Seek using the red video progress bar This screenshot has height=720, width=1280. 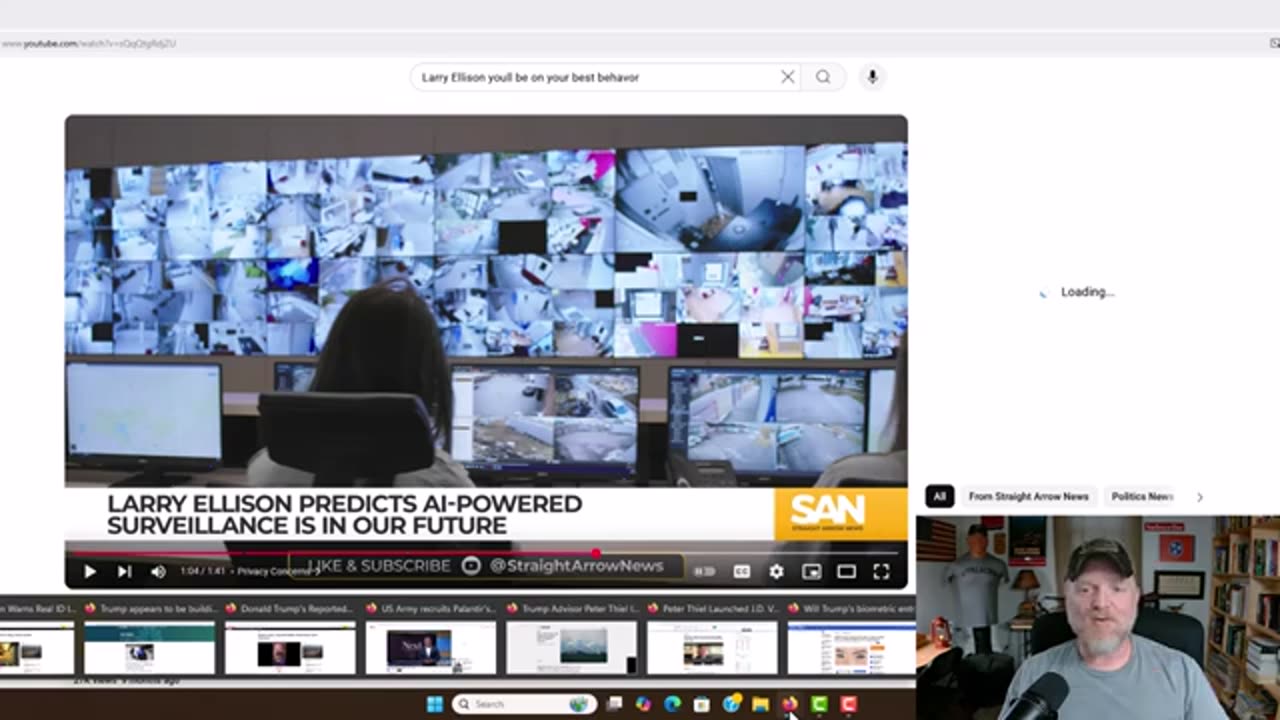point(486,552)
